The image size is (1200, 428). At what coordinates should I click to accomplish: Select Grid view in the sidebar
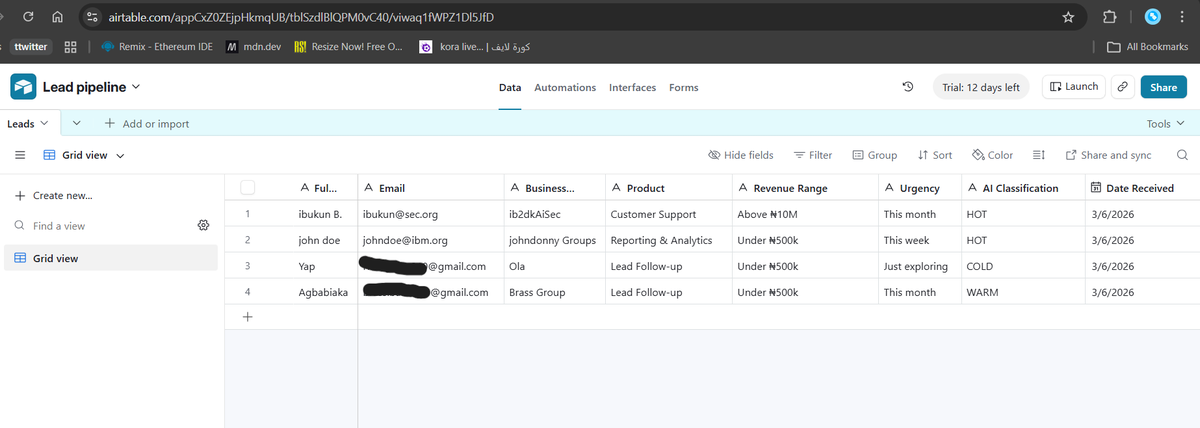coord(110,258)
